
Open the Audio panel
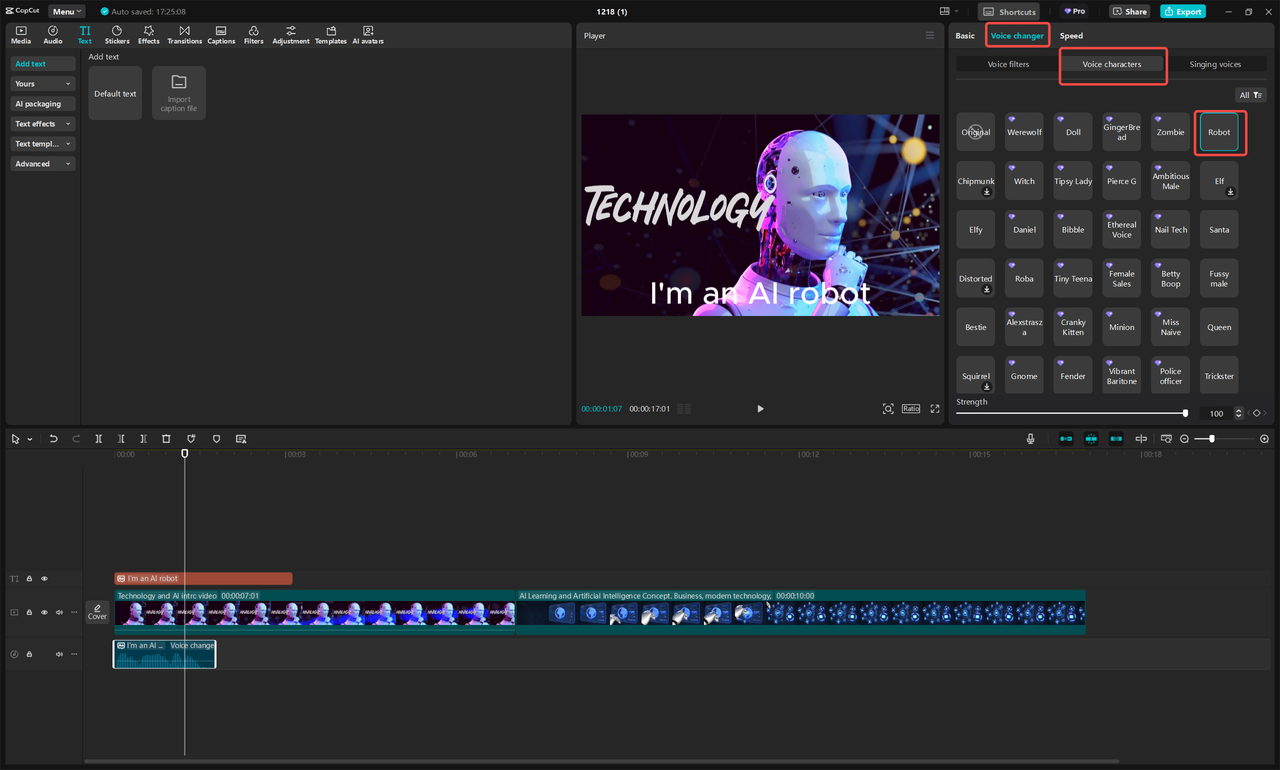pyautogui.click(x=53, y=35)
